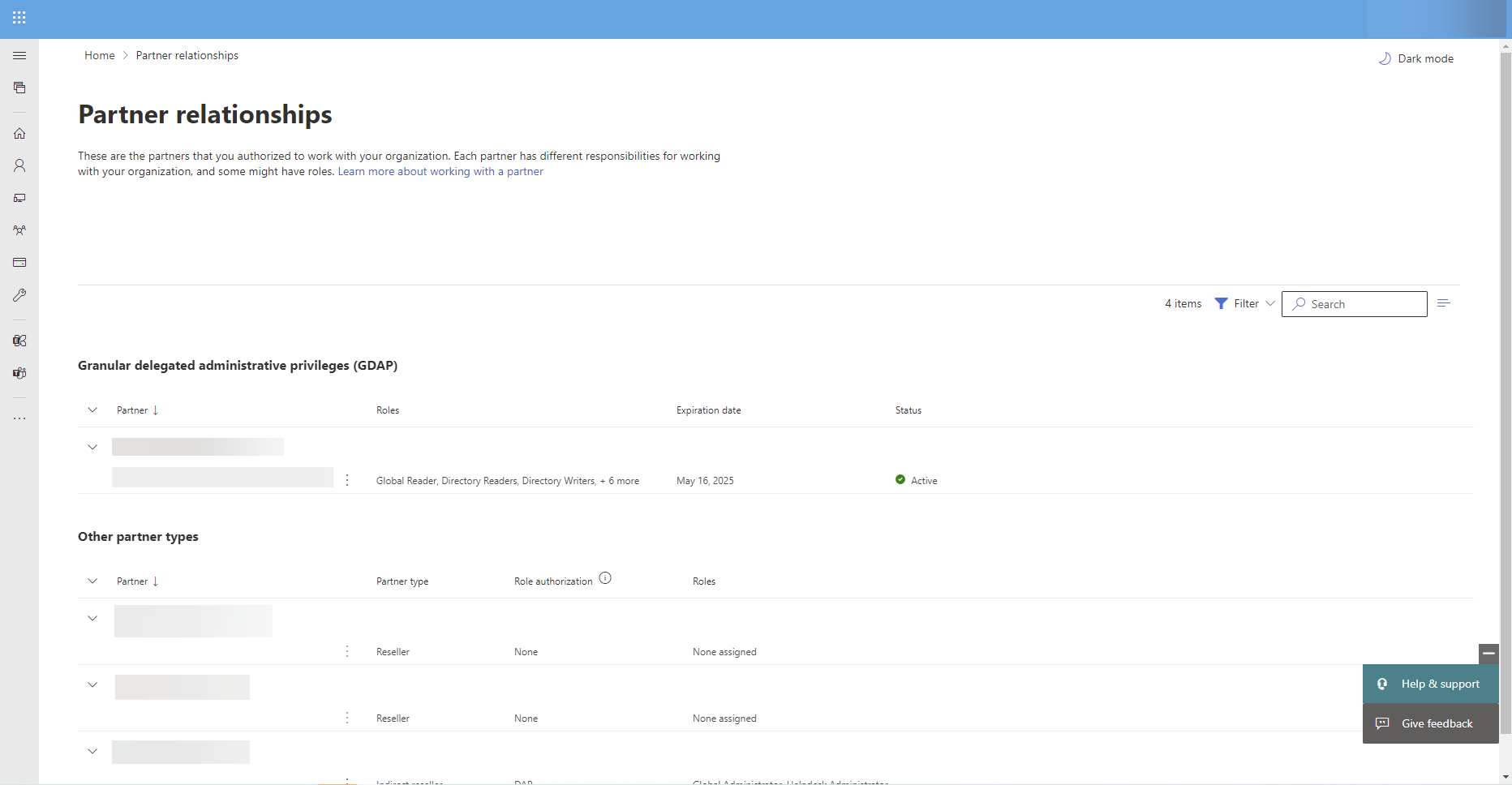Open the stacked windows icon in the sidebar
The image size is (1512, 785).
point(19,88)
